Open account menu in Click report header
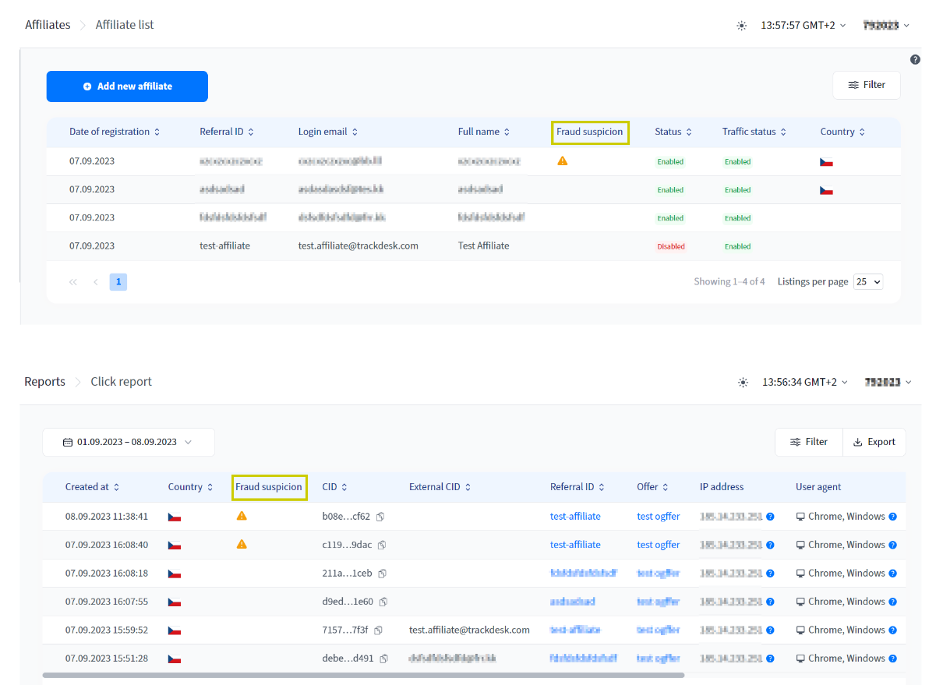Screen dimensions: 936x686 [888, 382]
